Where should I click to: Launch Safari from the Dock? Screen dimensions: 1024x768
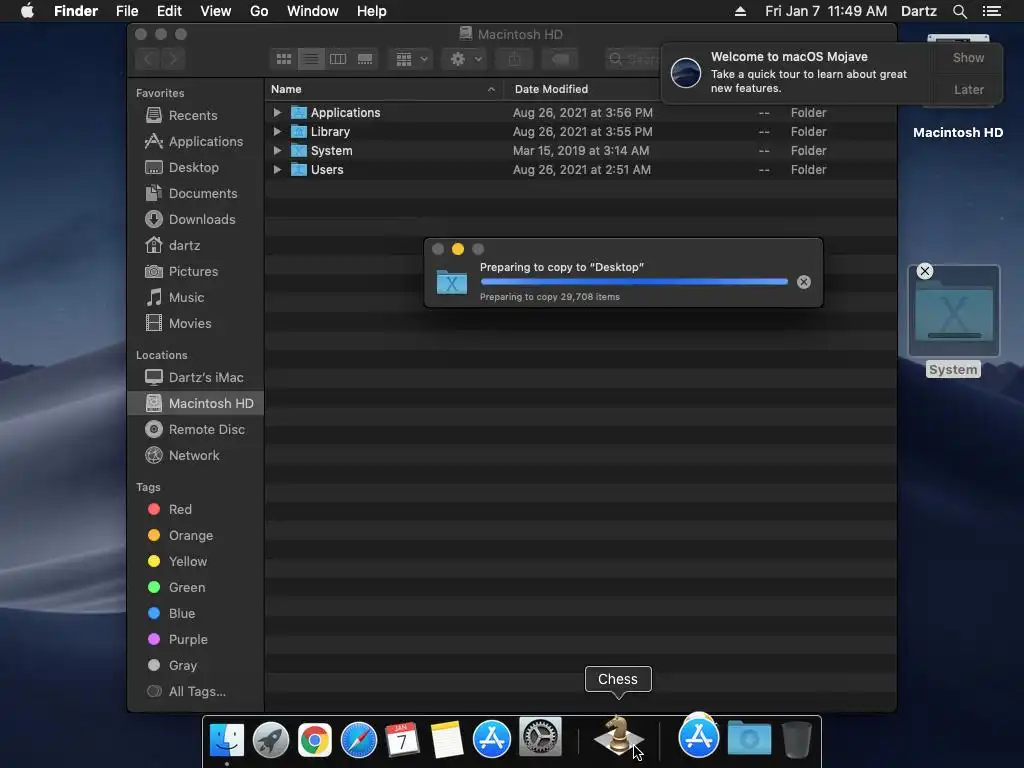[359, 740]
